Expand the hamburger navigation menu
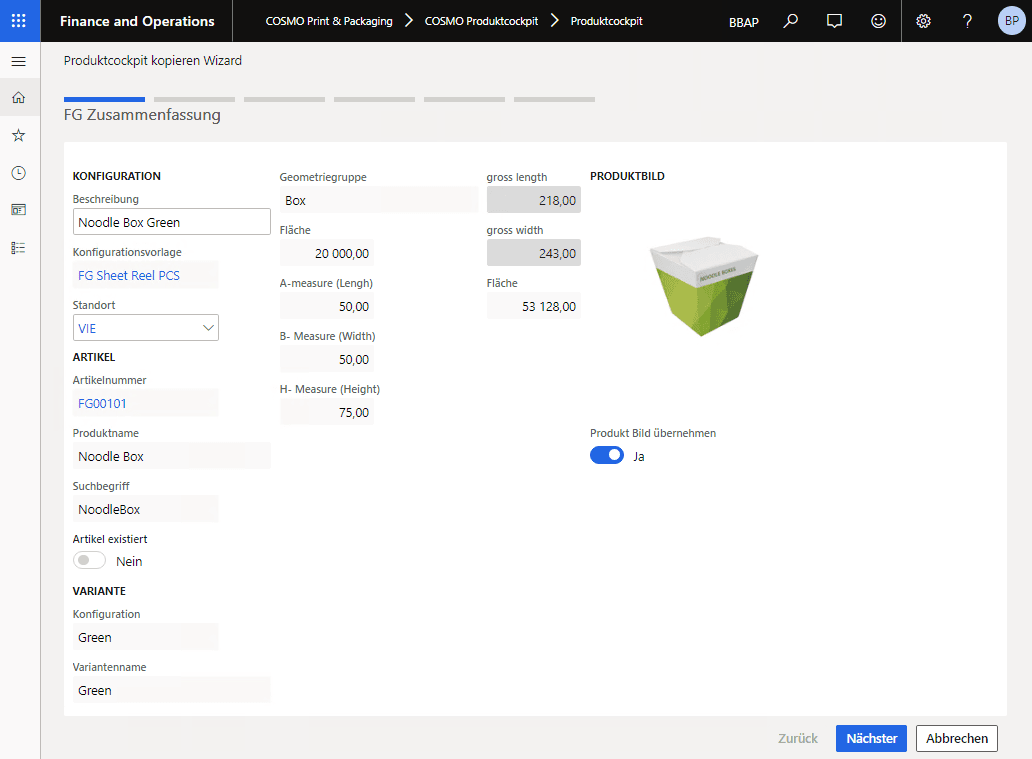The image size is (1032, 759). pos(18,61)
